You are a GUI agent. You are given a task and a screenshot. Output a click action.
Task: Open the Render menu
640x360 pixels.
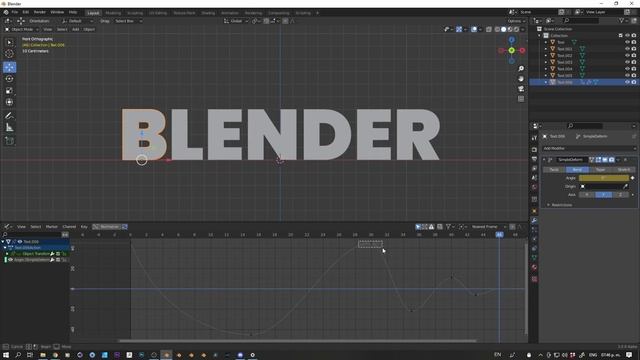(40, 13)
